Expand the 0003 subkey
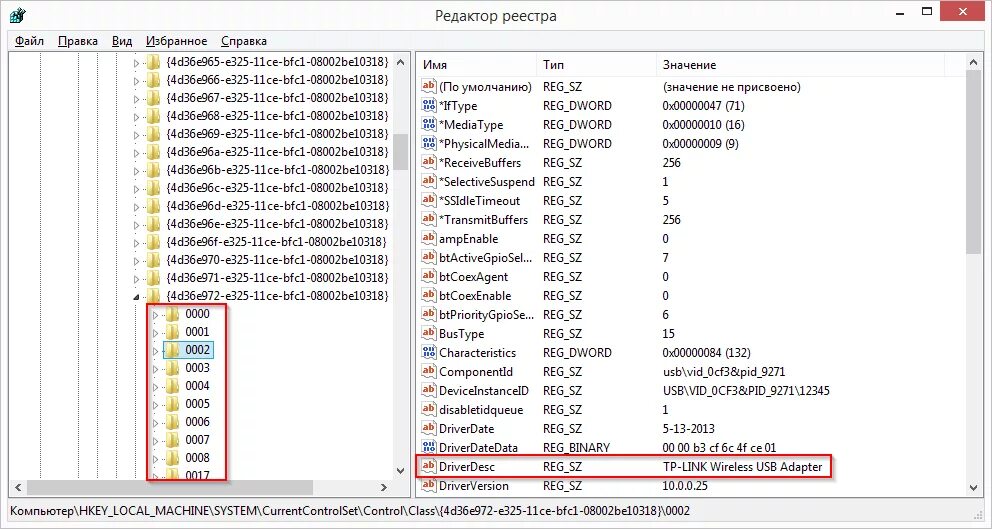This screenshot has height=529, width=992. coord(156,369)
